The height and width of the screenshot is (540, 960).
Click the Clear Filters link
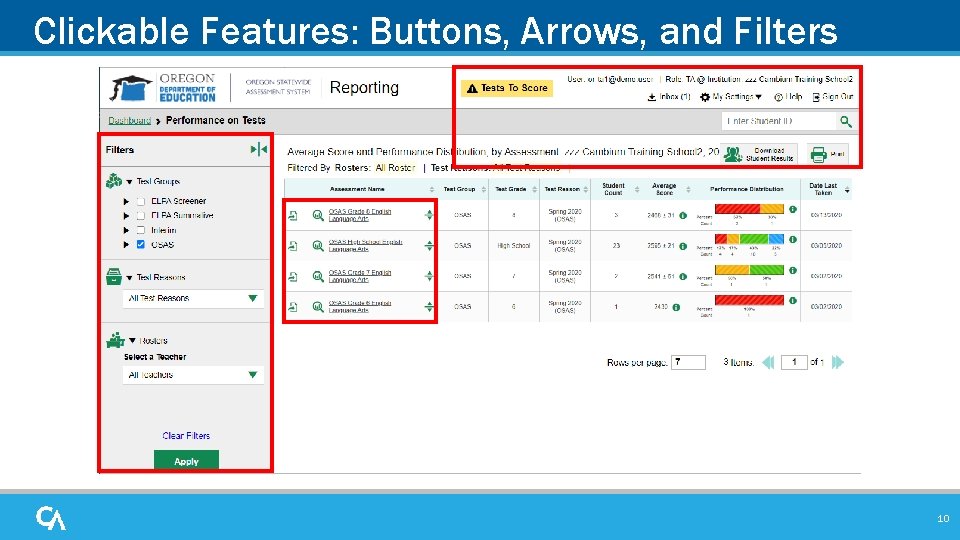(x=186, y=435)
